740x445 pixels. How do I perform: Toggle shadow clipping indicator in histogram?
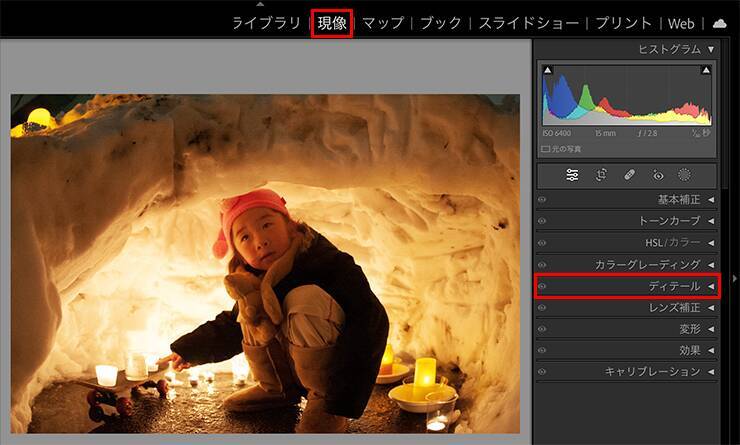pyautogui.click(x=546, y=70)
